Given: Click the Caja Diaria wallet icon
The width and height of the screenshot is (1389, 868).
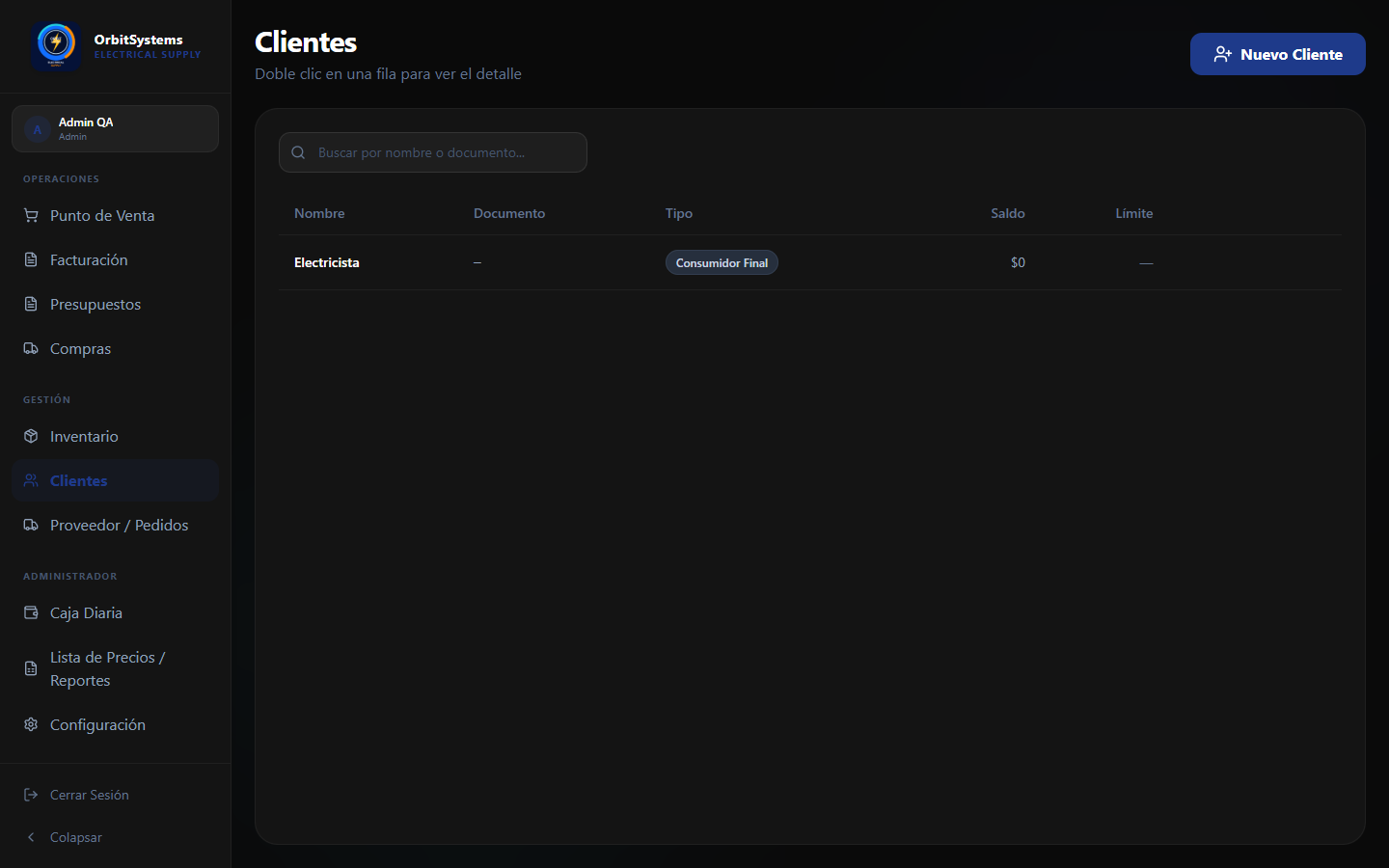Looking at the screenshot, I should (x=31, y=612).
